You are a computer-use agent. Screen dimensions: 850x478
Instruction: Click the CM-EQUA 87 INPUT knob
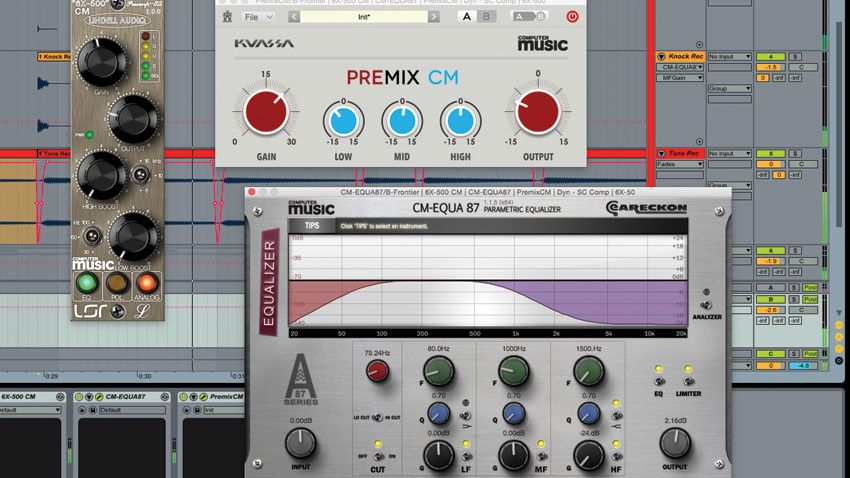pos(300,443)
